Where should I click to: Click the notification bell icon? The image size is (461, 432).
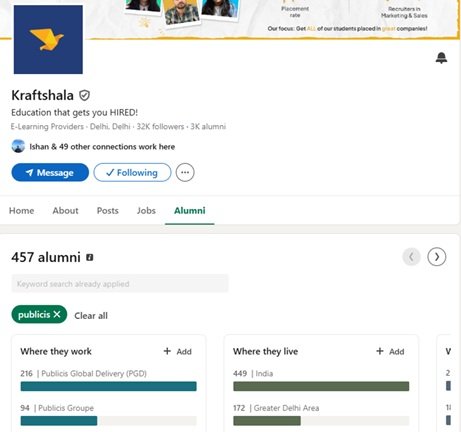click(x=441, y=58)
